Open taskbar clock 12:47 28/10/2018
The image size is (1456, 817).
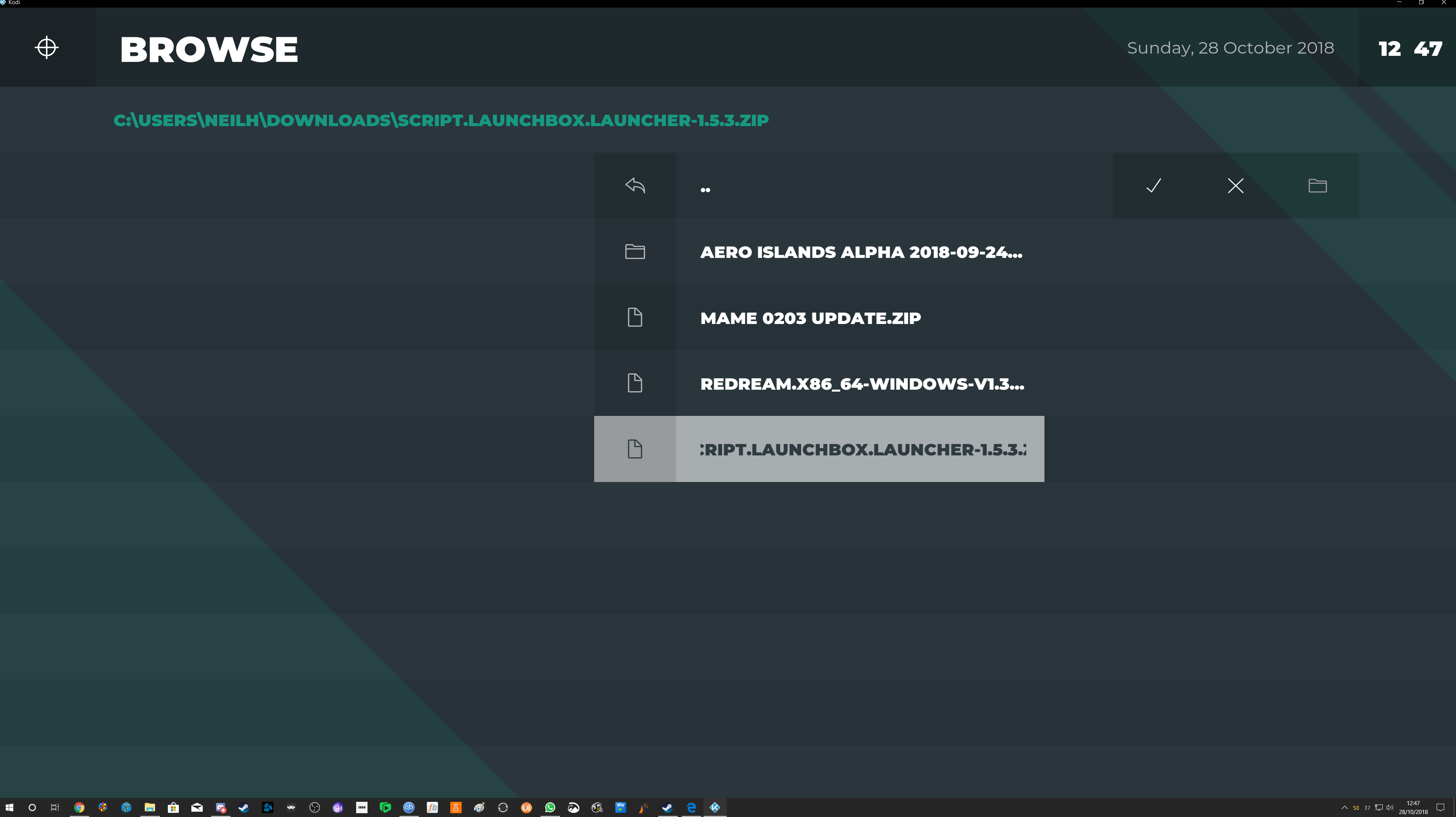coord(1413,808)
